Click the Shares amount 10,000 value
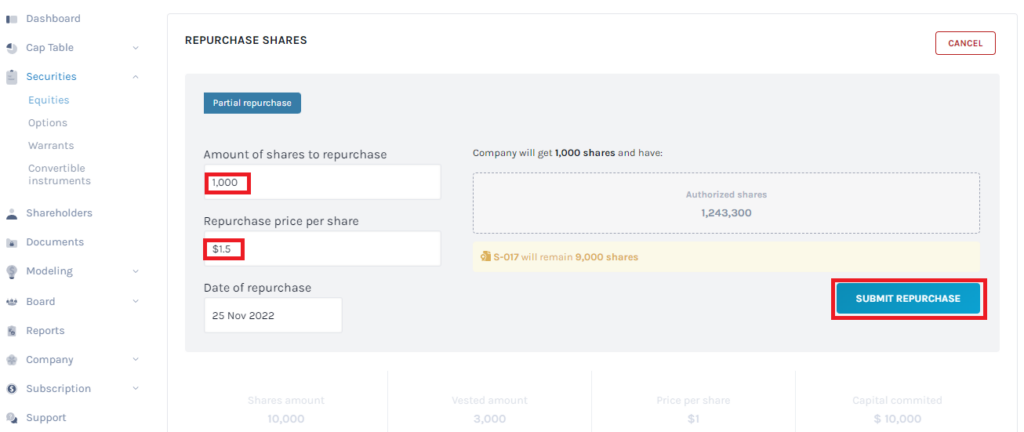The height and width of the screenshot is (432, 1024). (x=285, y=419)
